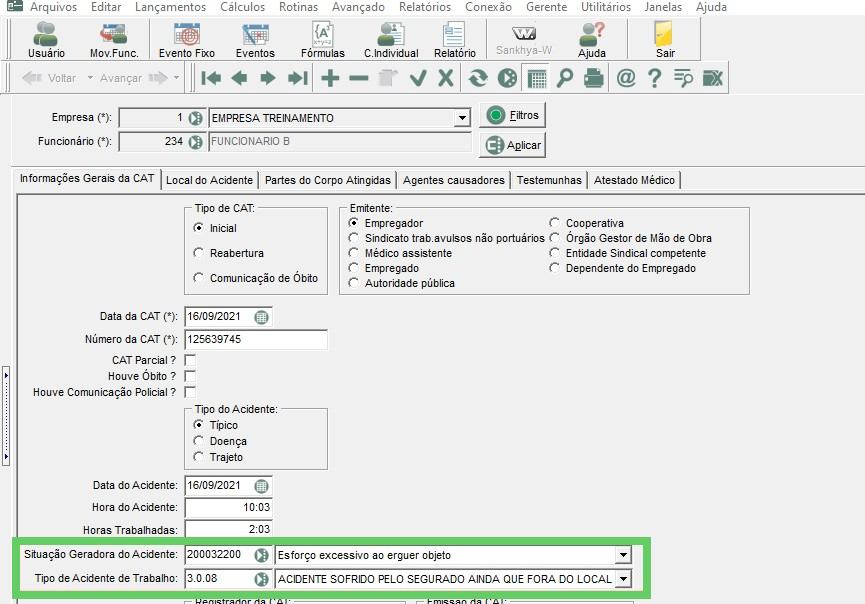Click the @ email icon
Image resolution: width=865 pixels, height=604 pixels.
coord(626,78)
